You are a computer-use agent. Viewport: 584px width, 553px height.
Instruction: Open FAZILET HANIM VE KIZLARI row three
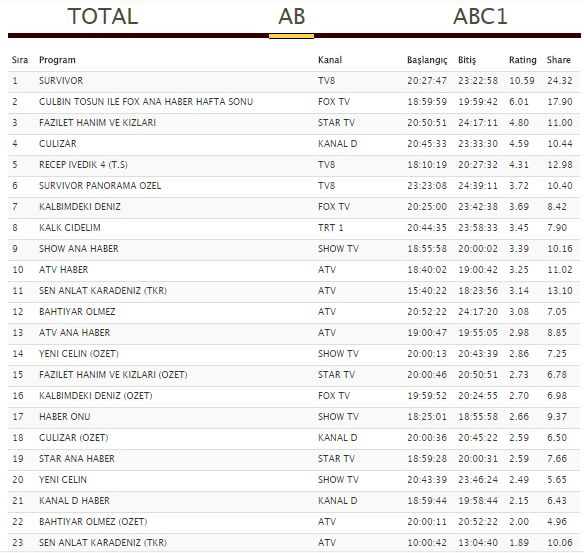pyautogui.click(x=294, y=123)
